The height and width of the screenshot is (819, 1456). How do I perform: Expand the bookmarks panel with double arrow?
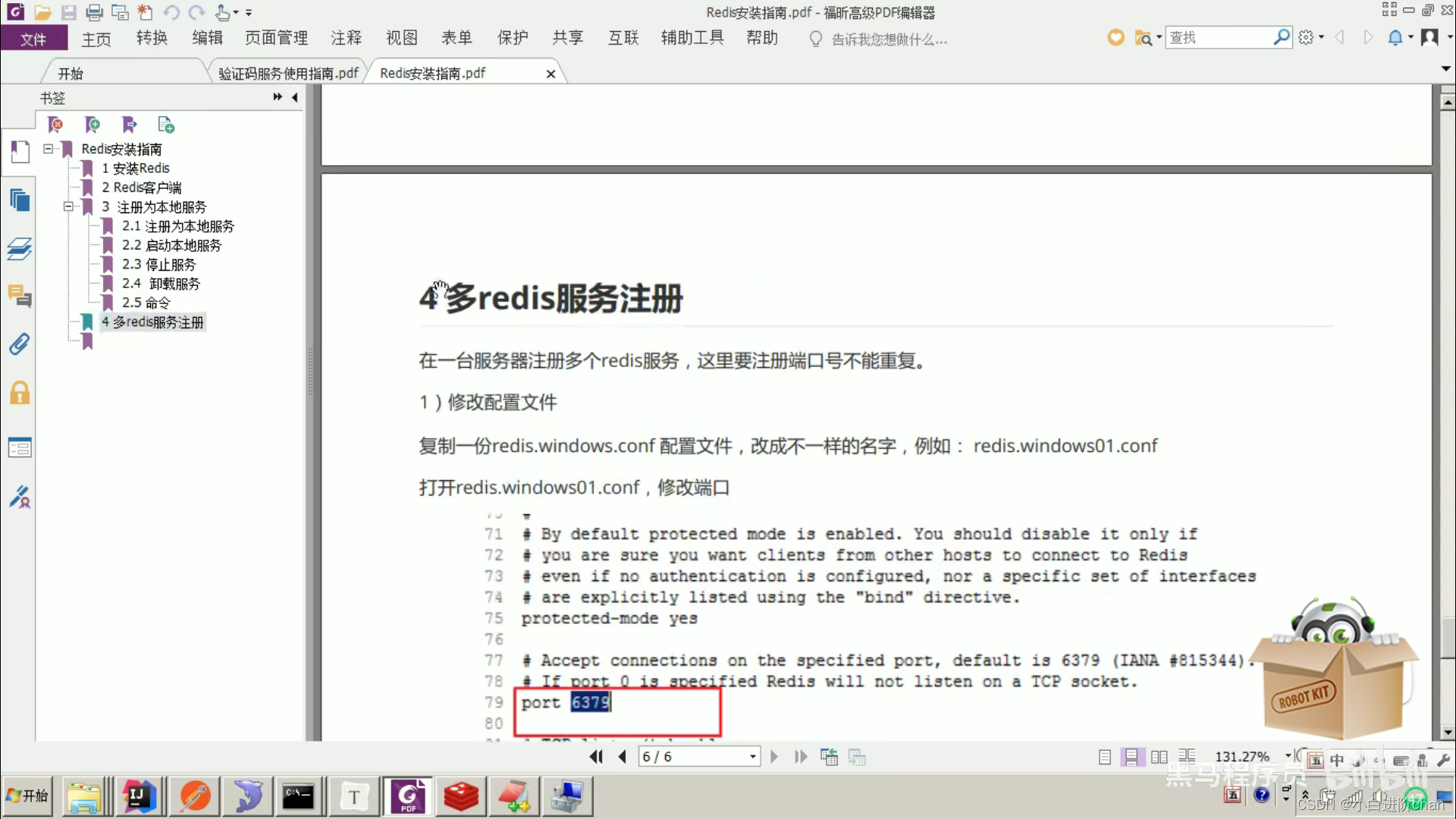coord(278,97)
